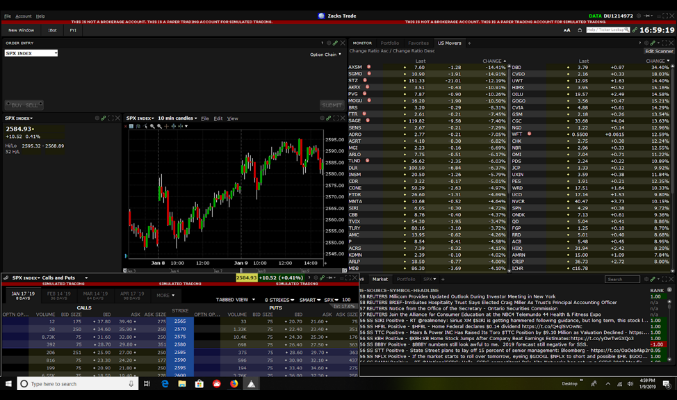Expand SPX INDEX quote panel symbol dropdown

tap(19, 118)
